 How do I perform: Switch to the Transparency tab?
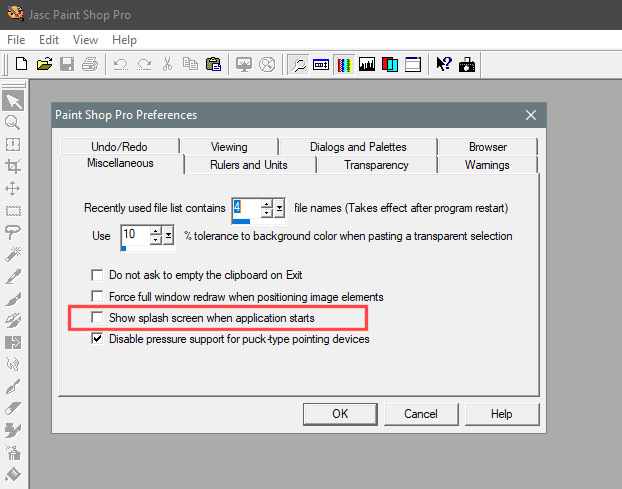[376, 165]
